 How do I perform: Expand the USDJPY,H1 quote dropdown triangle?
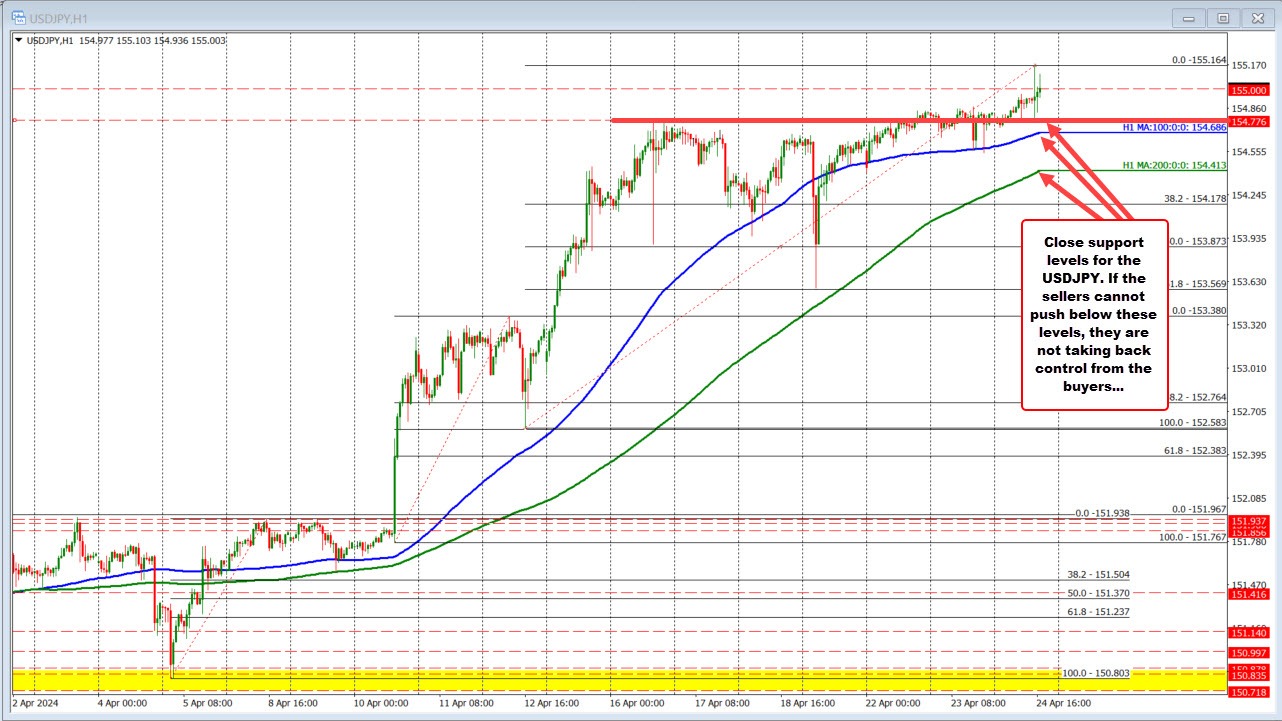17,41
